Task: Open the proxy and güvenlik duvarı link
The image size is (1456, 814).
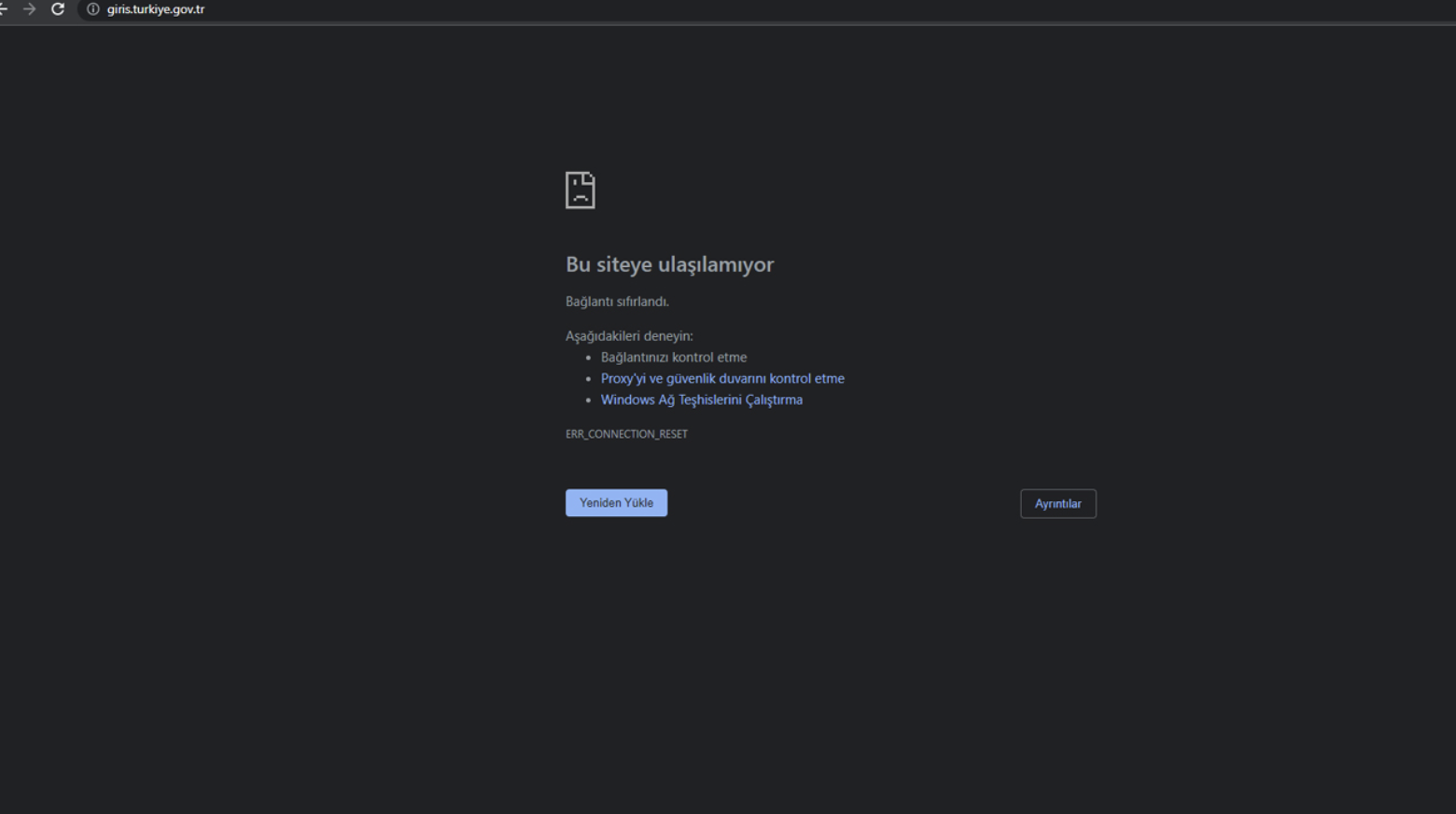Action: 721,379
